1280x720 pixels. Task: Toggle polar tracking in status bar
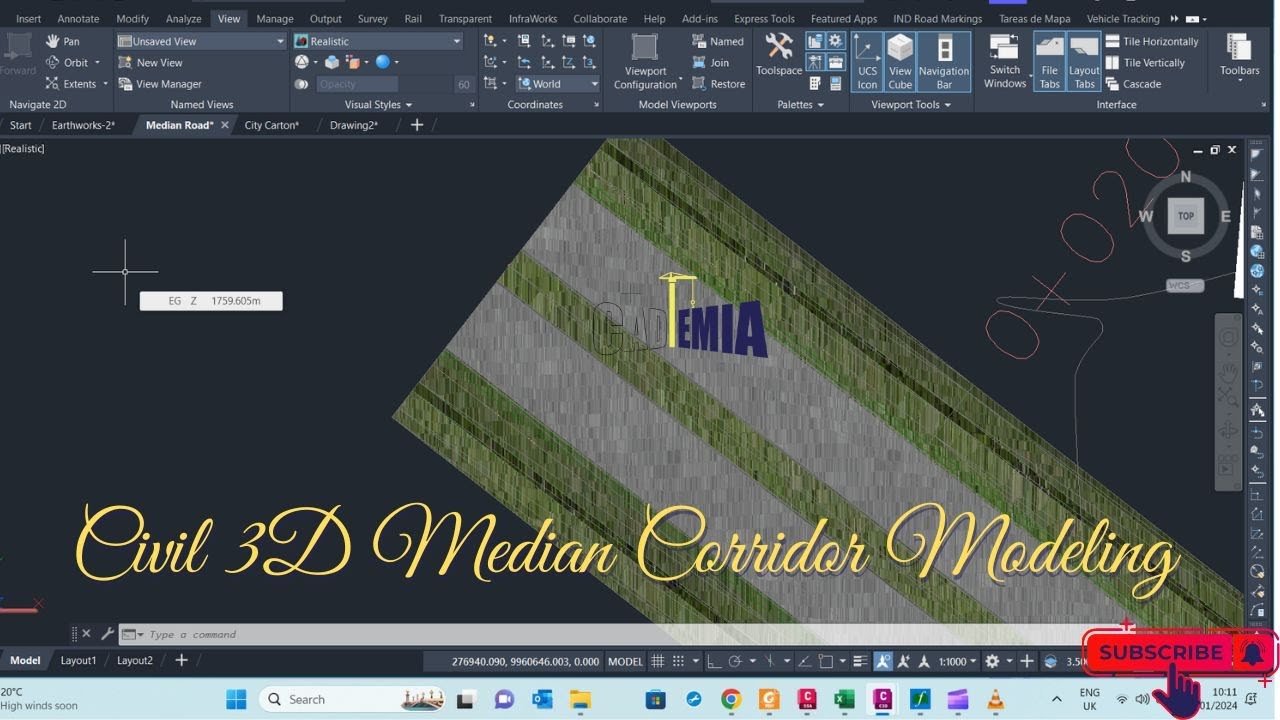(x=735, y=661)
